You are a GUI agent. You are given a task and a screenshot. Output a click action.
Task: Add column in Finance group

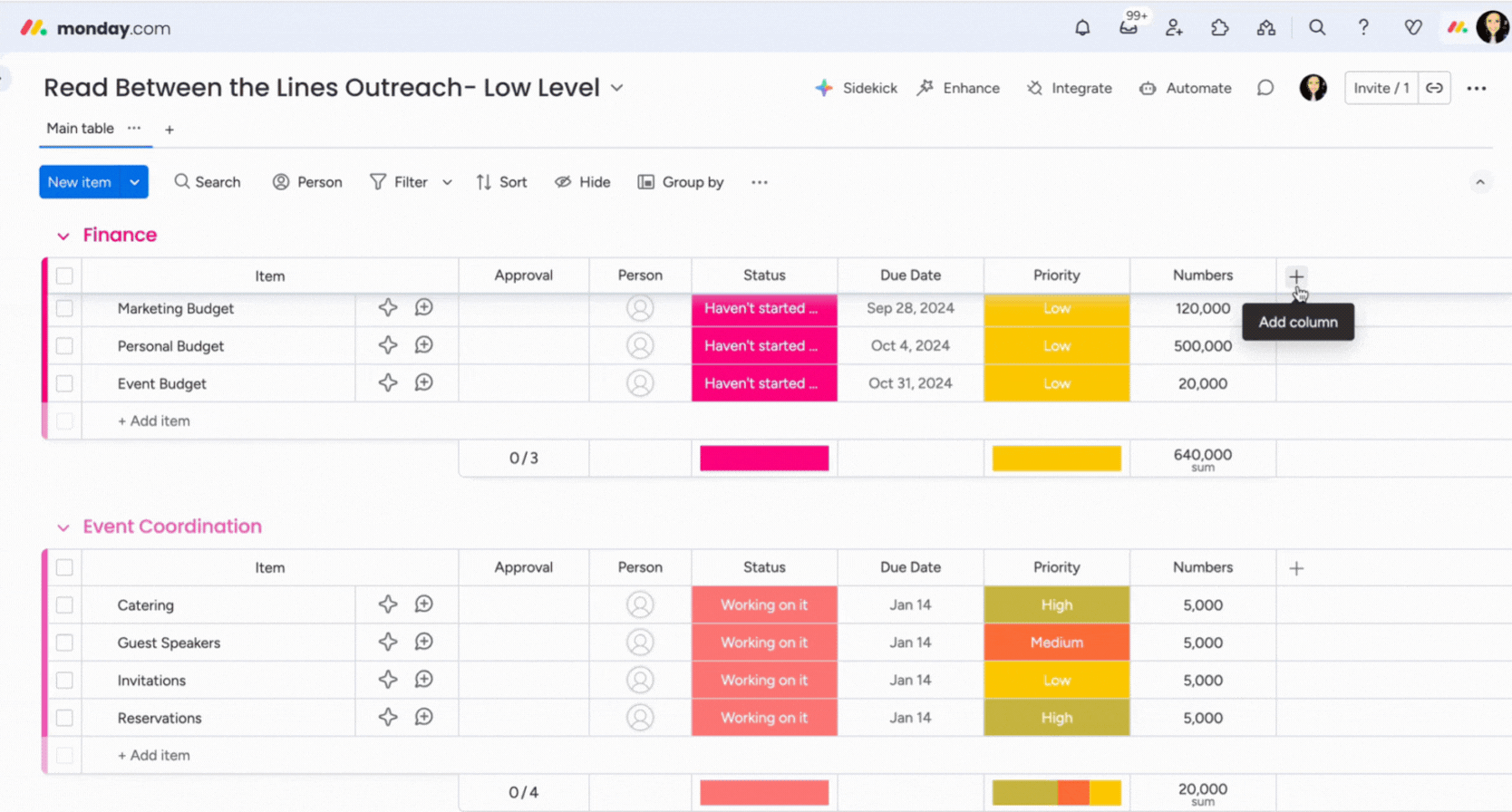tap(1296, 276)
